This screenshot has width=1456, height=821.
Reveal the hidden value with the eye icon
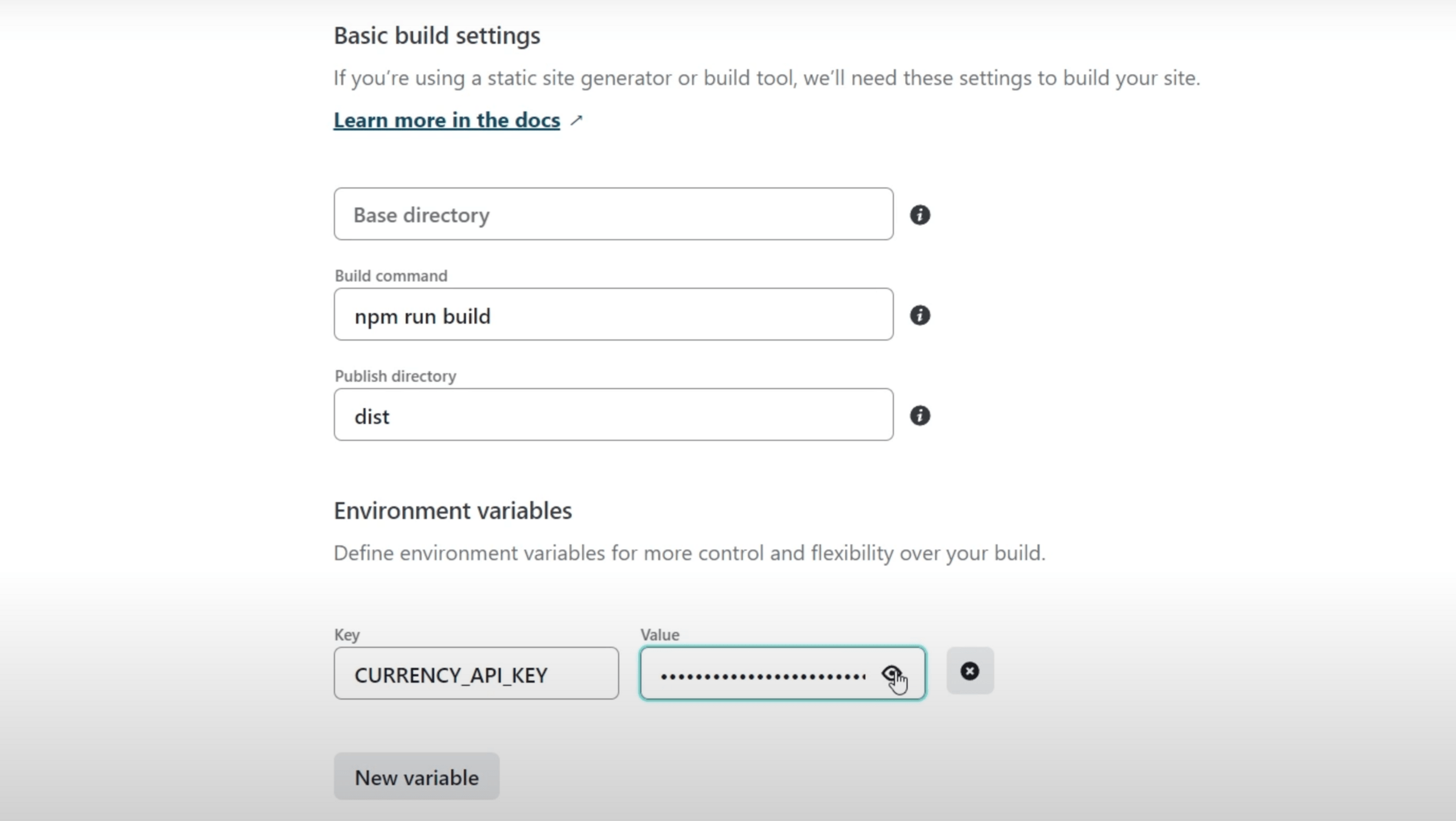[891, 673]
